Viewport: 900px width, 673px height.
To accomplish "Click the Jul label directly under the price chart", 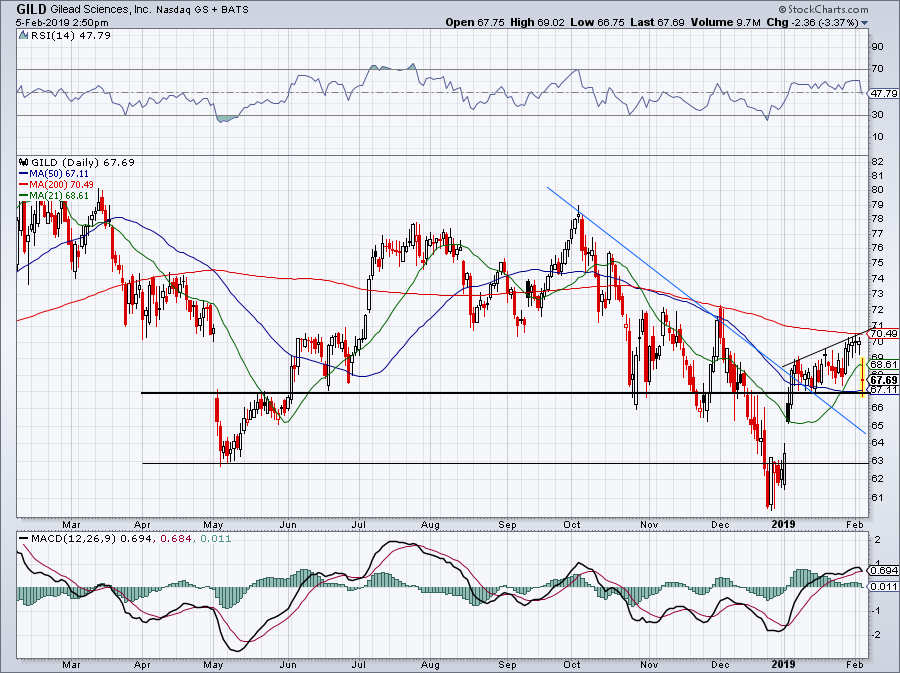I will point(359,524).
